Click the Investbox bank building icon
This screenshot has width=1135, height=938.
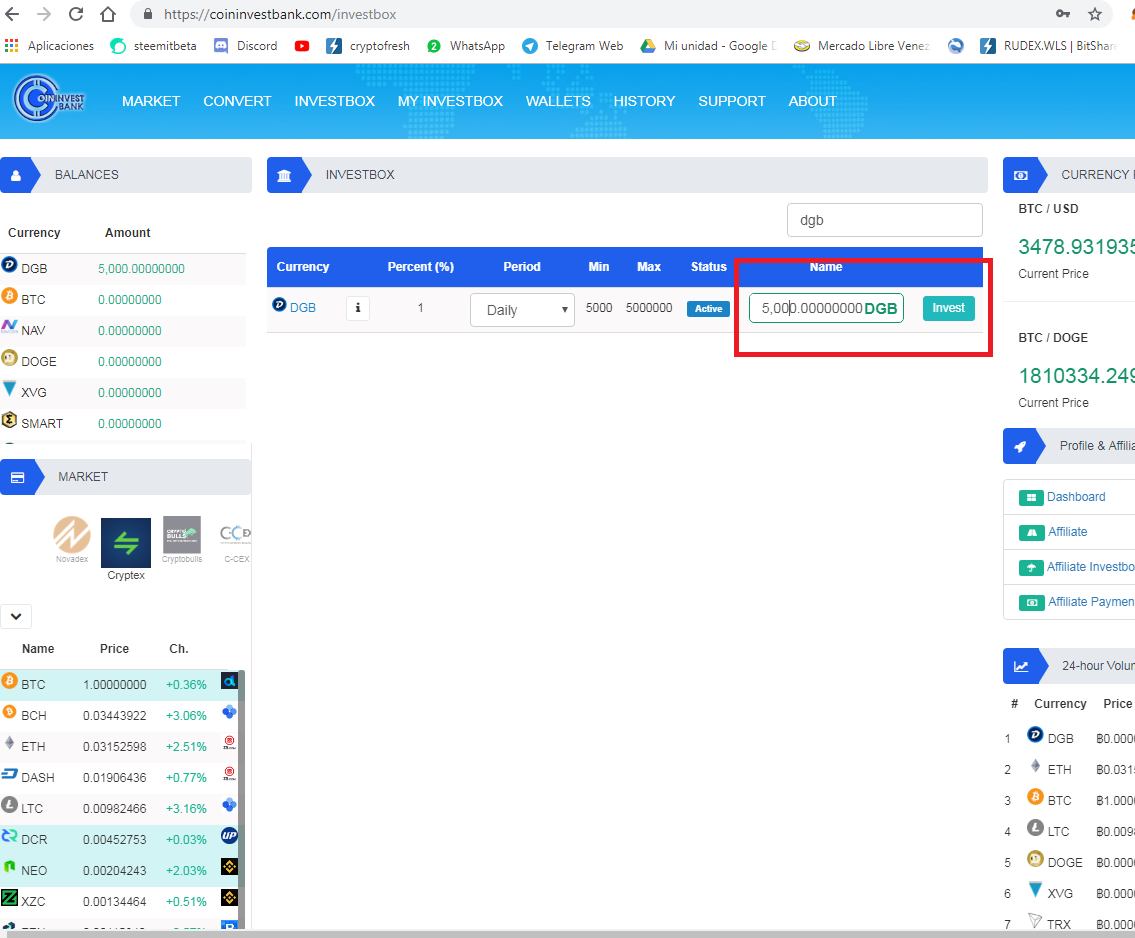284,175
